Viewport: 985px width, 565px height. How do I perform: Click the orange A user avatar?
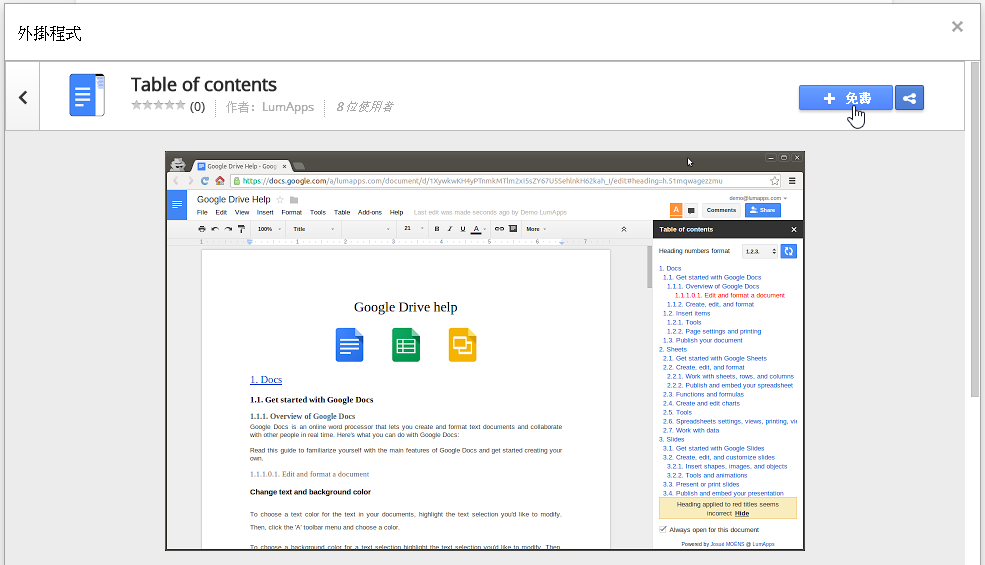coord(676,210)
